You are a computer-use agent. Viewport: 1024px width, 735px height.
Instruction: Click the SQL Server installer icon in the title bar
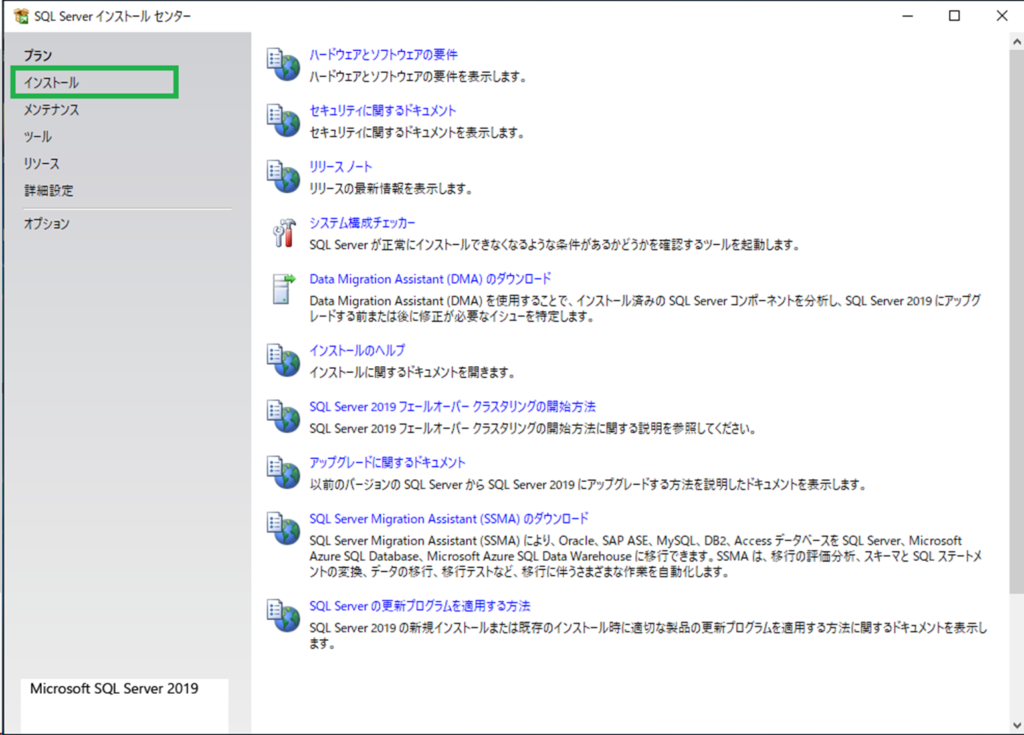click(22, 16)
